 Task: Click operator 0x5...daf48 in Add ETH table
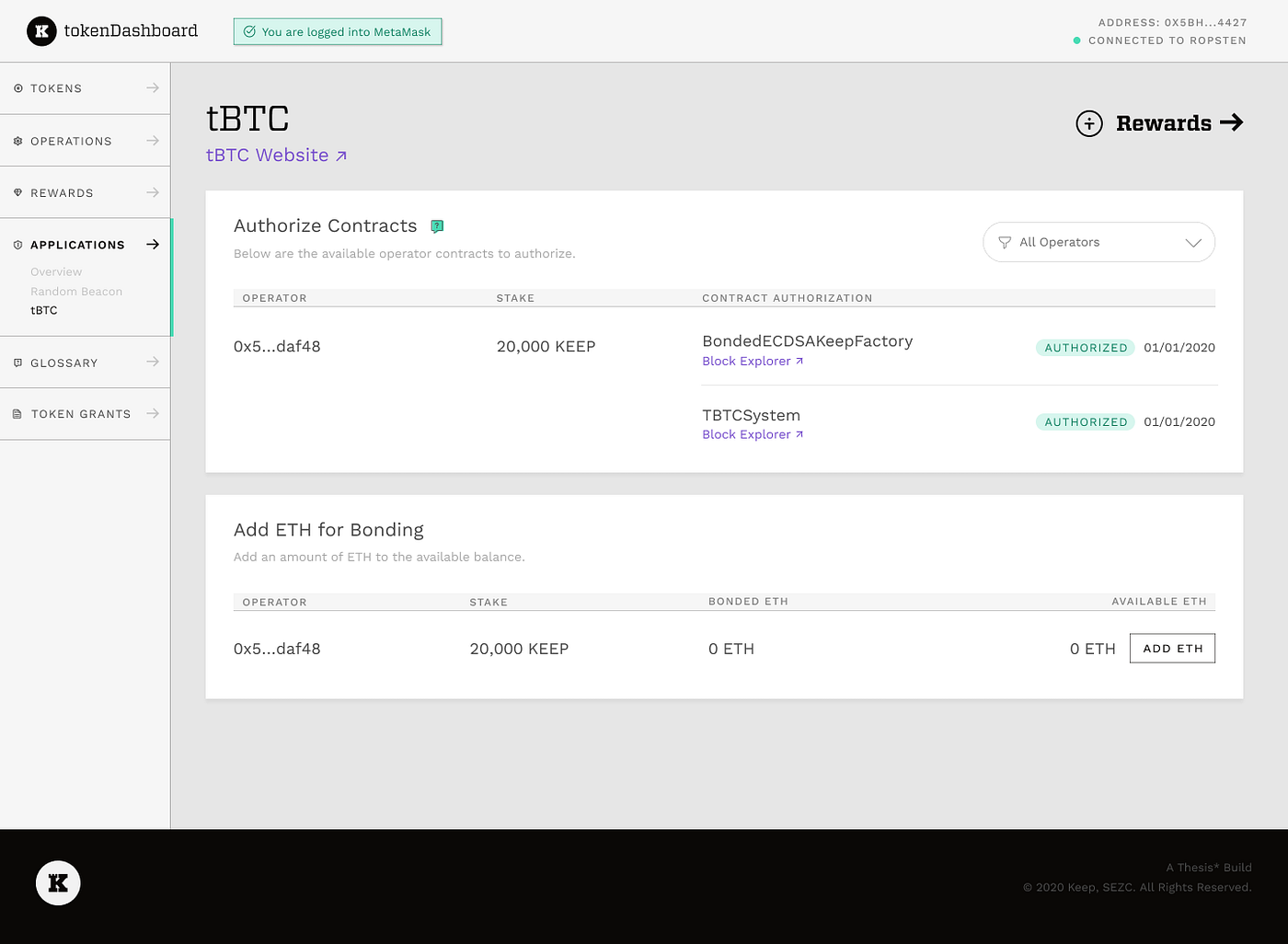pyautogui.click(x=277, y=649)
